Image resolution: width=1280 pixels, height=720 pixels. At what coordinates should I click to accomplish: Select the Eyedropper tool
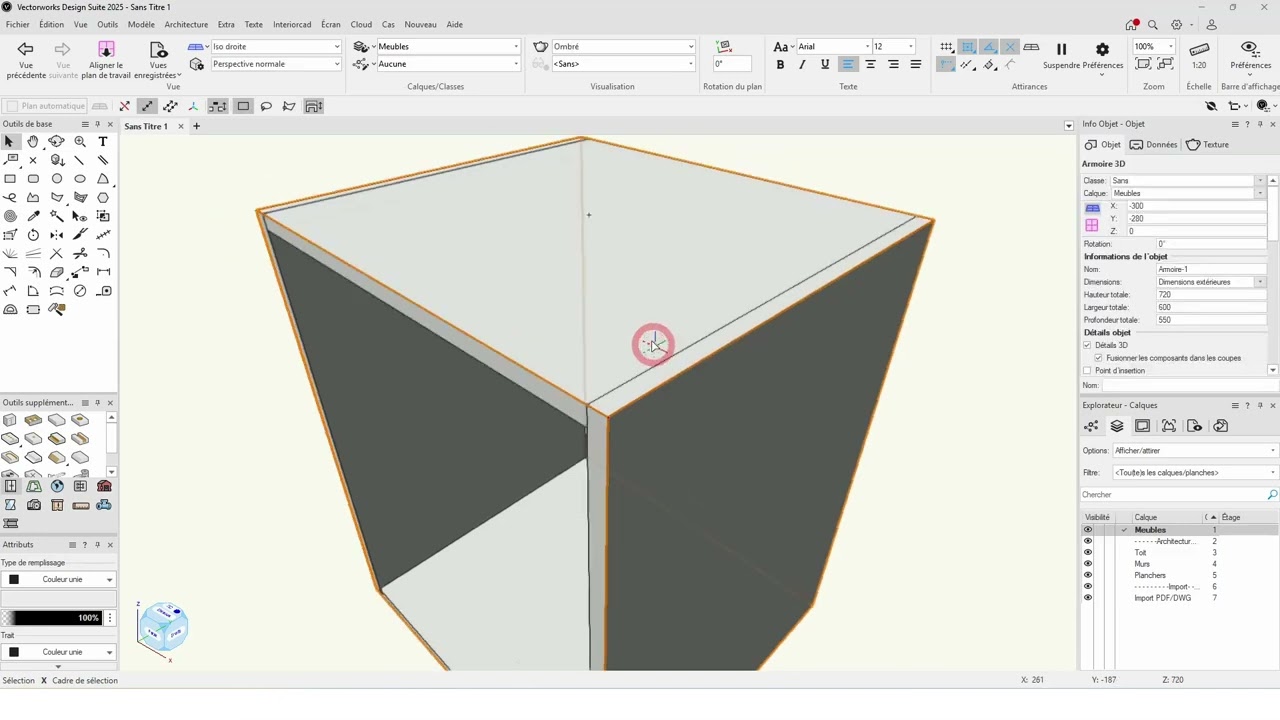click(x=33, y=216)
